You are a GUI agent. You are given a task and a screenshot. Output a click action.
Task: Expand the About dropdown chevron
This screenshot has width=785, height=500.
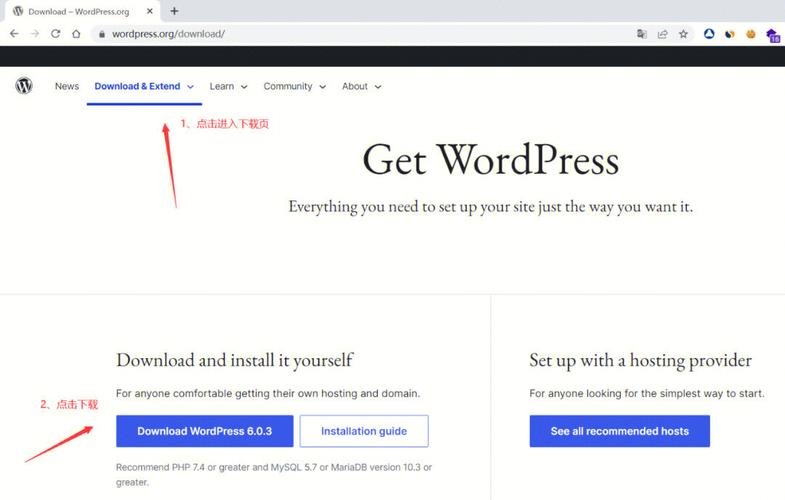[x=378, y=87]
